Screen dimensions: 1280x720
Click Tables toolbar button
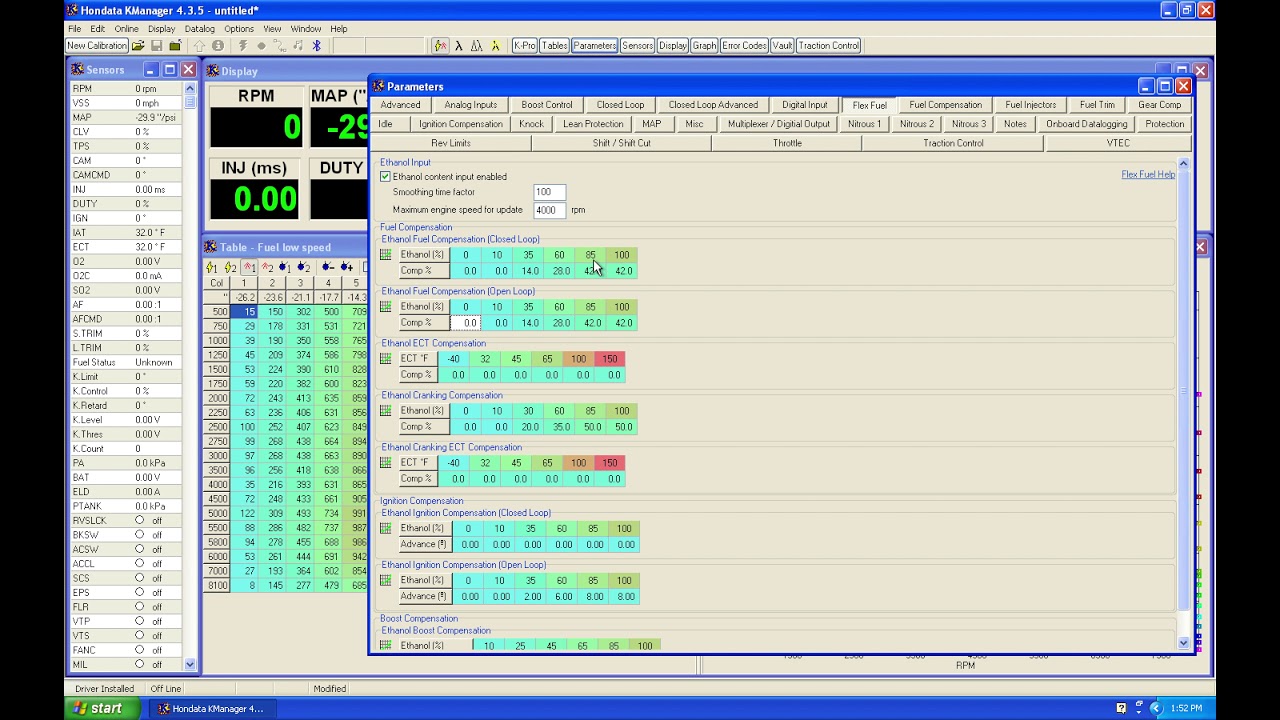(x=555, y=46)
